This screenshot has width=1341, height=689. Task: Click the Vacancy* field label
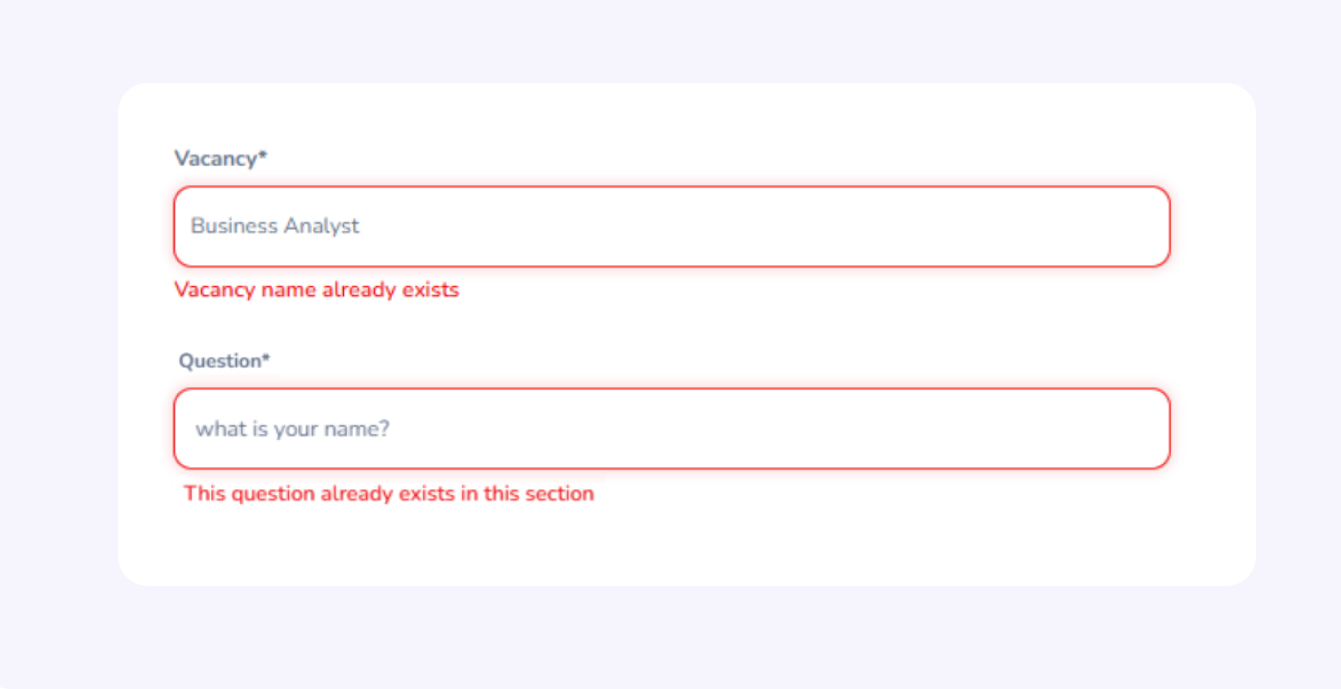tap(221, 158)
